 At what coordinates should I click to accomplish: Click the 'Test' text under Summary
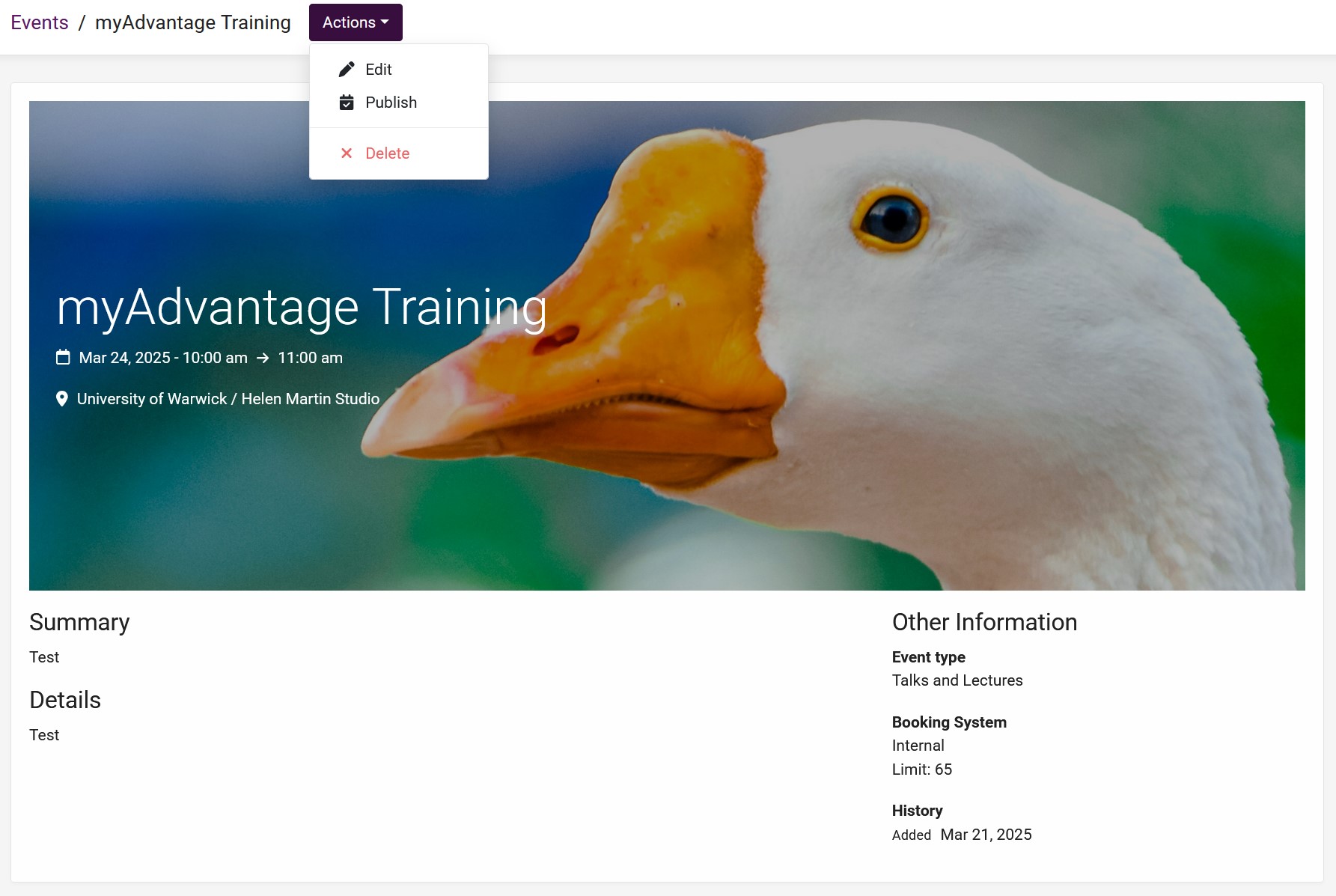point(44,657)
